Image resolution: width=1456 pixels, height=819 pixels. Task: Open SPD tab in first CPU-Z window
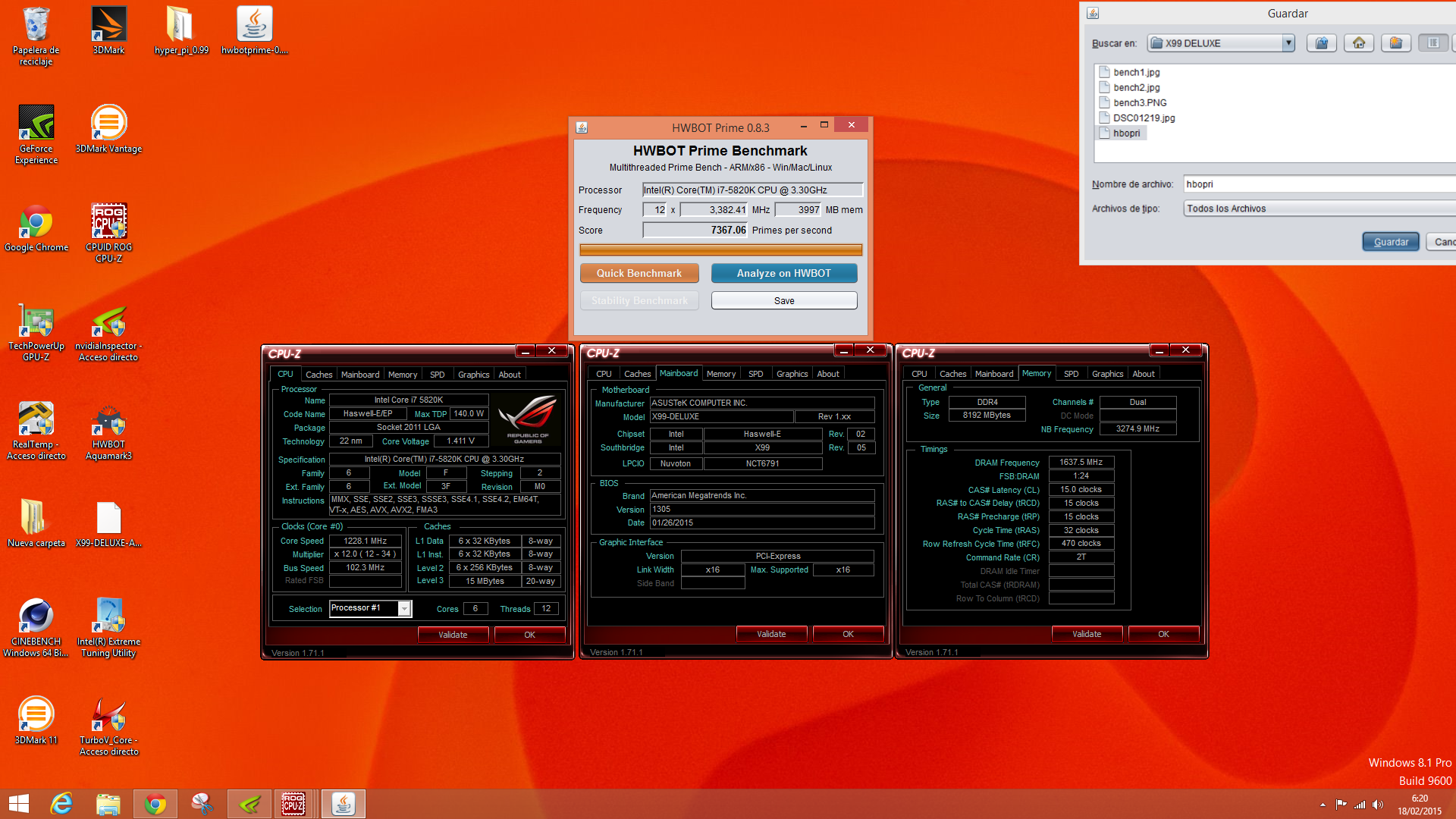coord(438,375)
